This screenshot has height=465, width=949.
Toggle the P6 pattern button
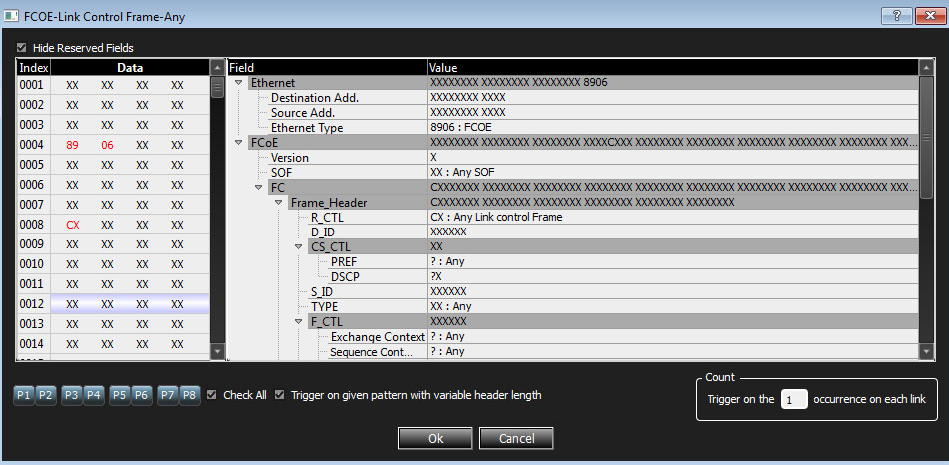point(142,395)
